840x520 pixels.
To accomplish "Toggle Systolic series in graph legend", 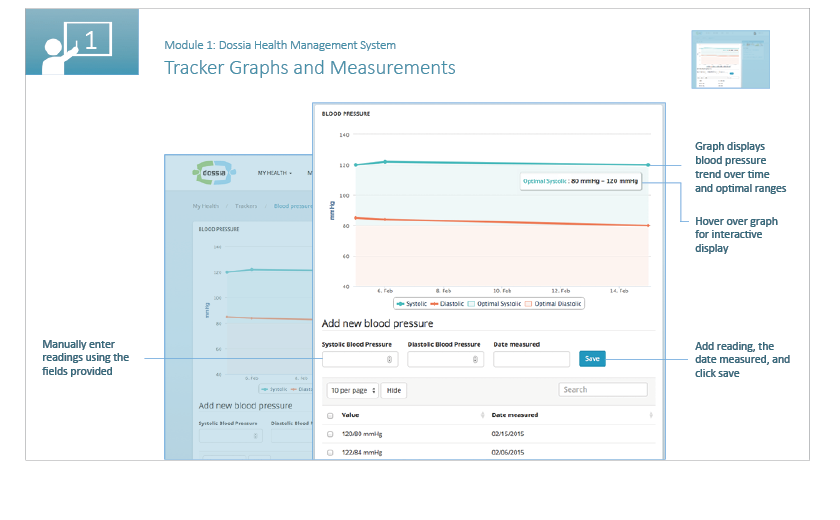I will (411, 304).
